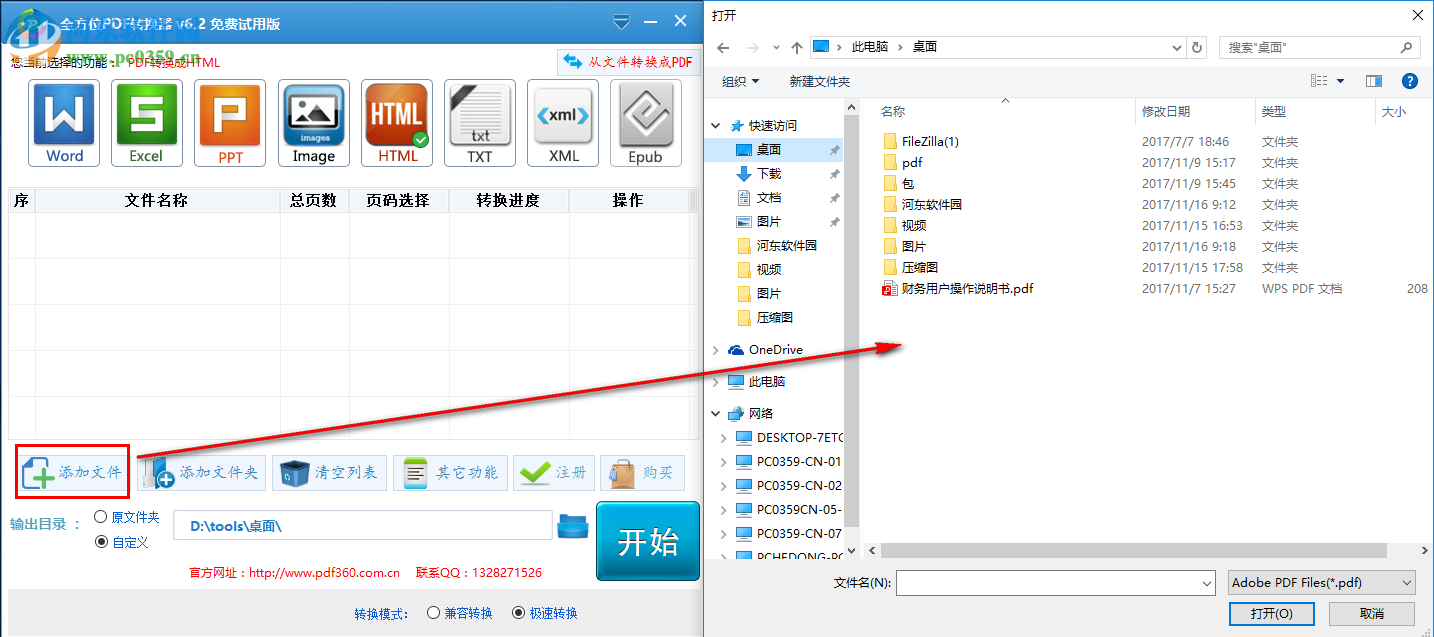Select the 原文件夹 output option
The height and width of the screenshot is (637, 1434).
127,517
